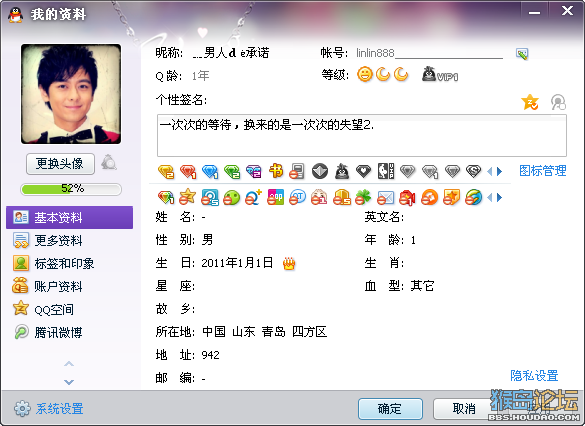
Task: Click the location text 中国 山东 青岛 四方区
Action: [265, 332]
